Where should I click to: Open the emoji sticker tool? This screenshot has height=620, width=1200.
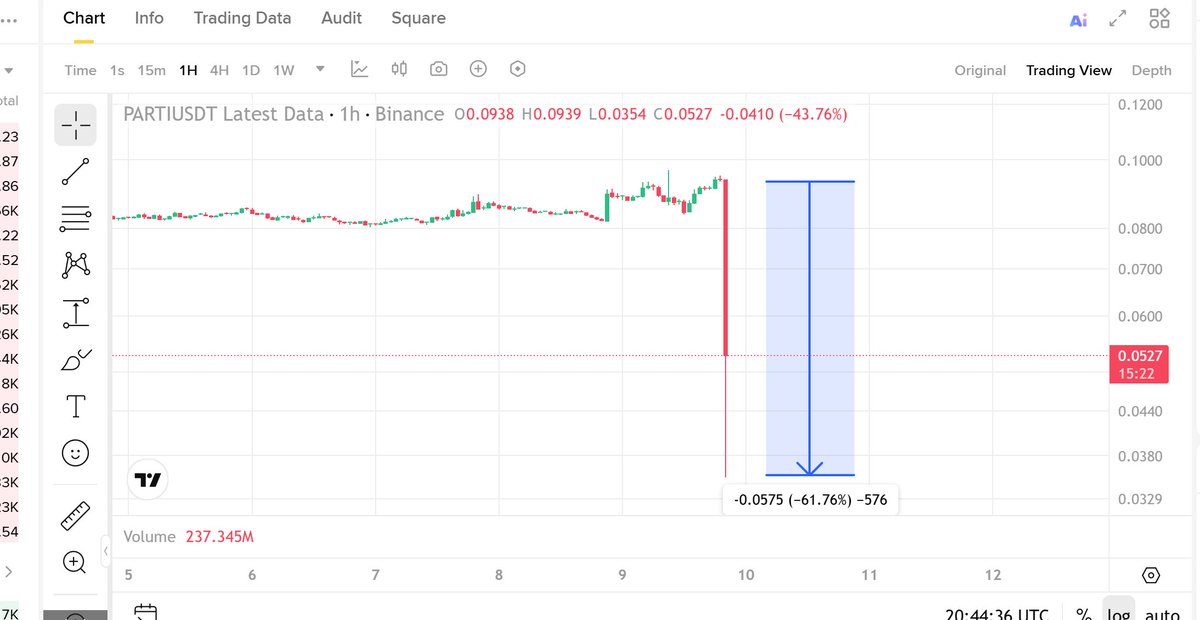[76, 453]
